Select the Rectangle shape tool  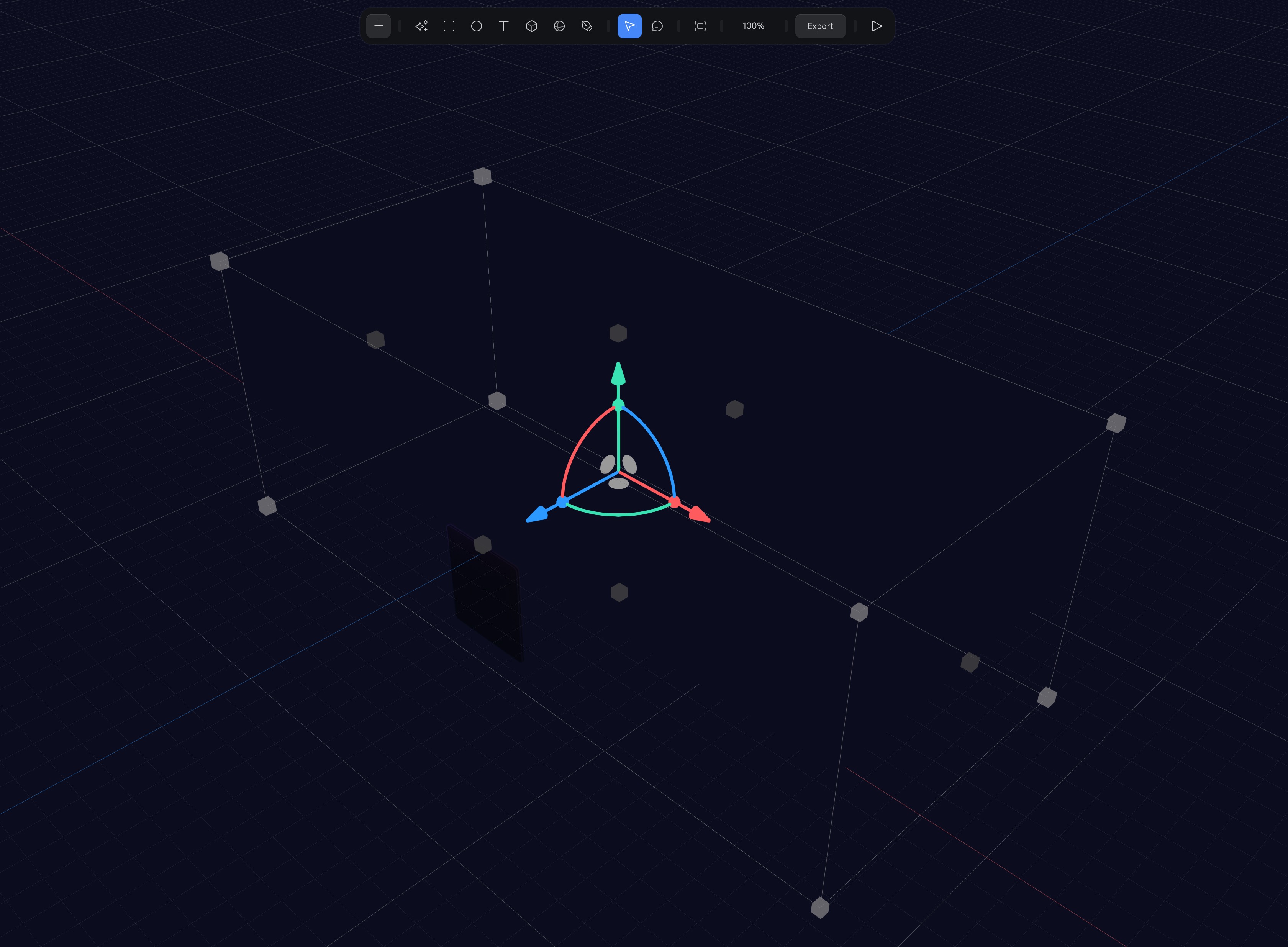[449, 26]
